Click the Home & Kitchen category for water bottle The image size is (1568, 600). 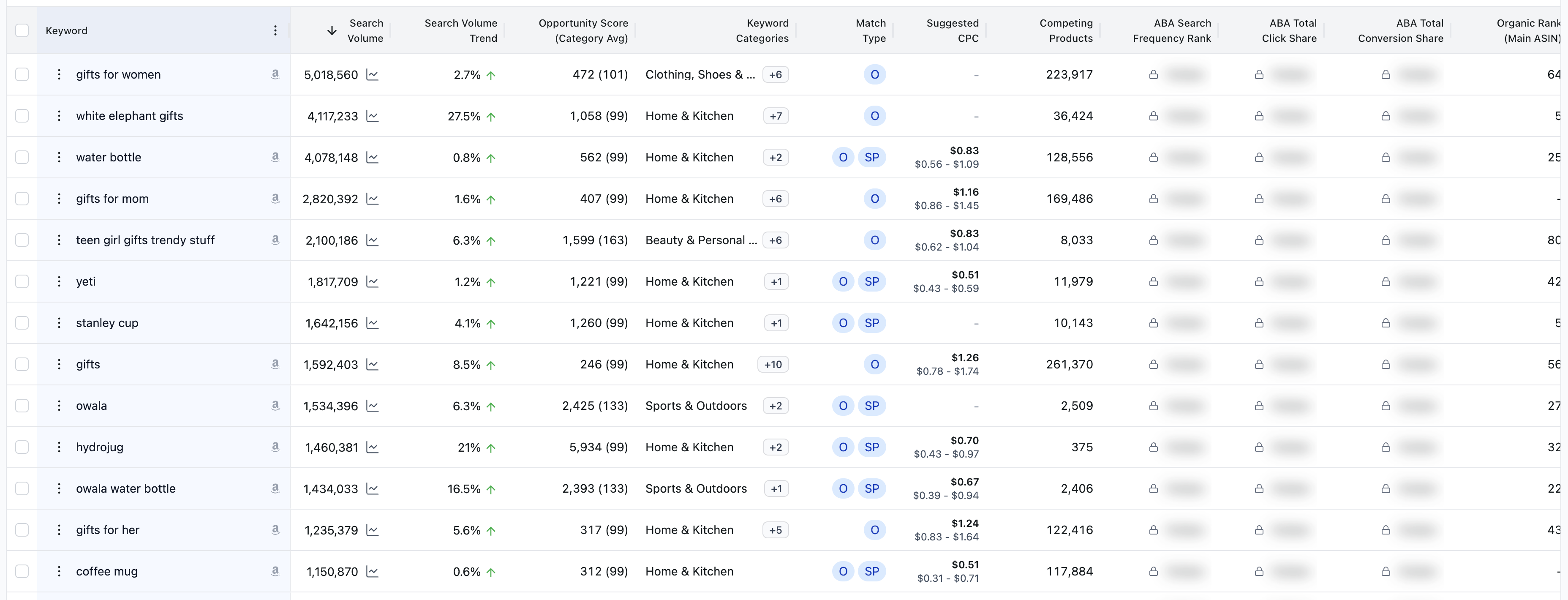[689, 157]
